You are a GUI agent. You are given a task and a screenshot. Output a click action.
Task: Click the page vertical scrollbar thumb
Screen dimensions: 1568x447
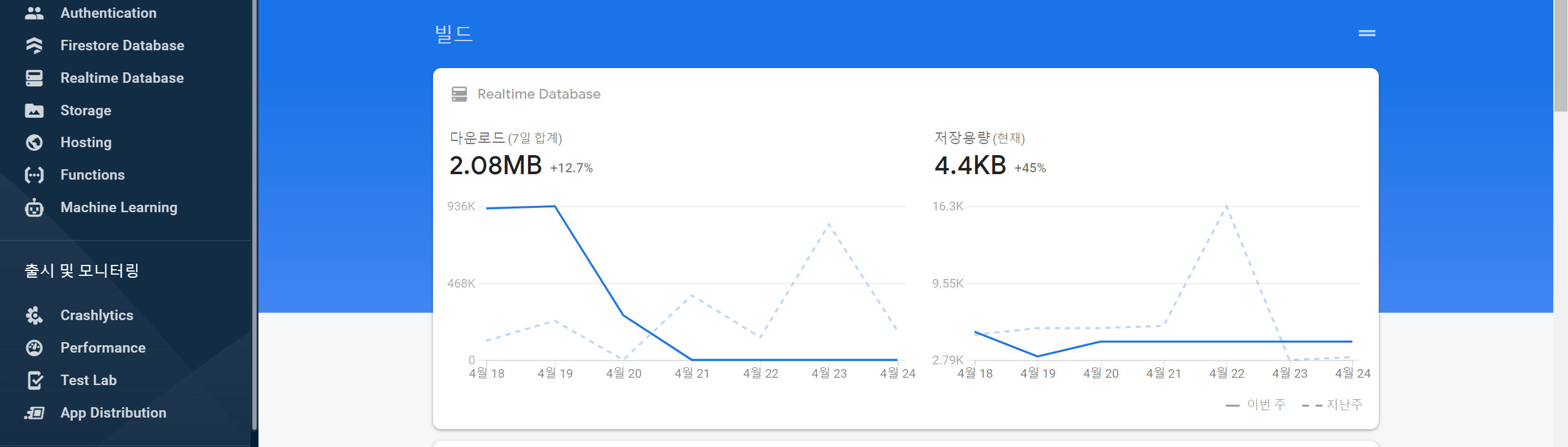tap(1561, 56)
